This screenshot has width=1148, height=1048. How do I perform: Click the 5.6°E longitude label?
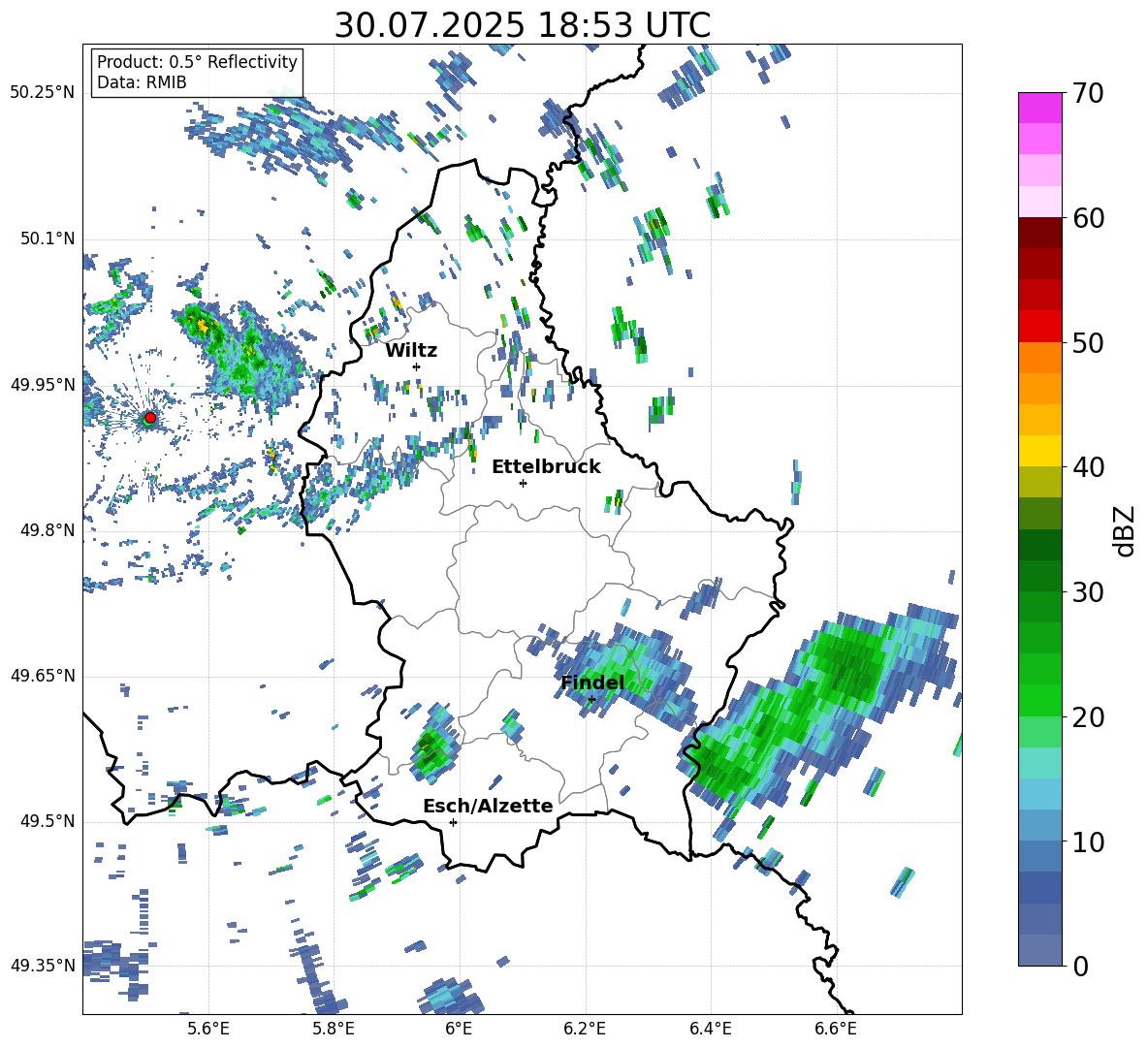pos(208,1029)
